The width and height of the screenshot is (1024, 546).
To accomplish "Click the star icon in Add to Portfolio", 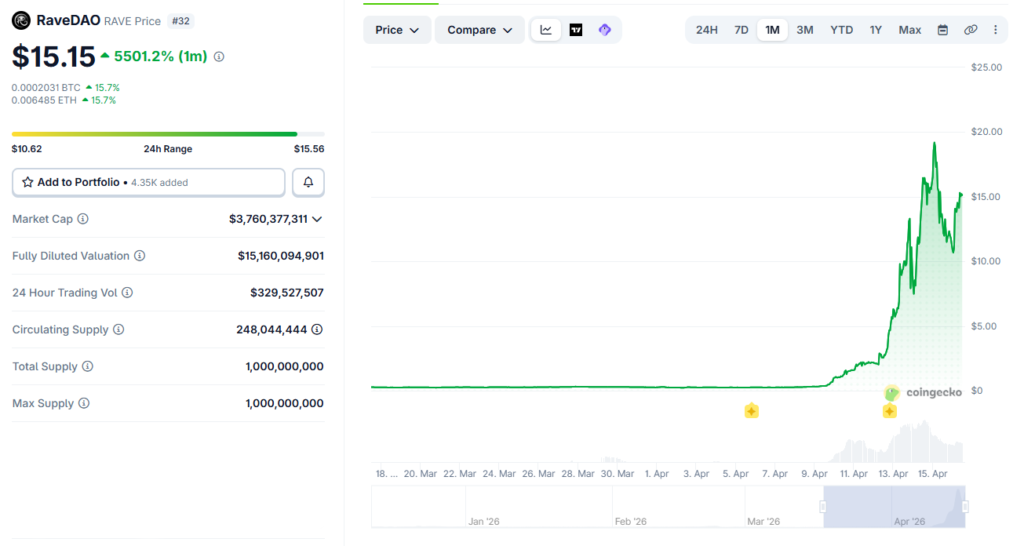I will click(27, 182).
